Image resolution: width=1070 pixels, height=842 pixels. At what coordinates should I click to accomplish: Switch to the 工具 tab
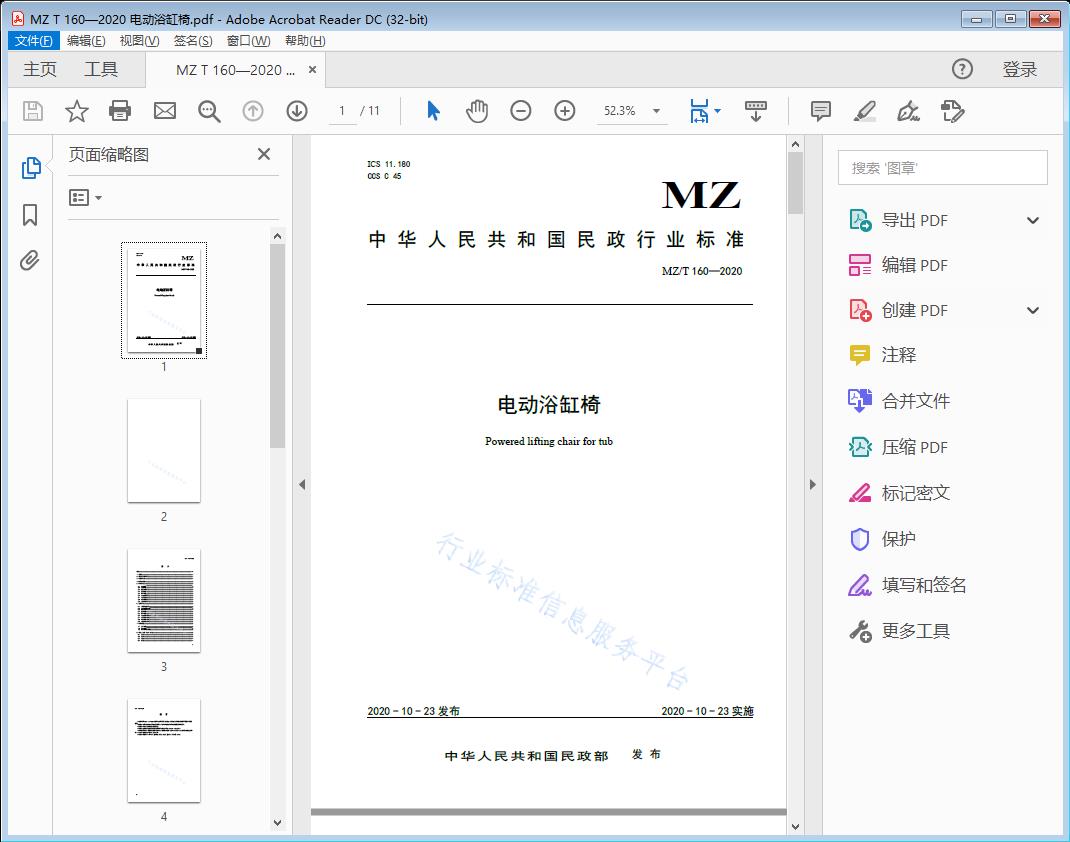click(x=101, y=69)
